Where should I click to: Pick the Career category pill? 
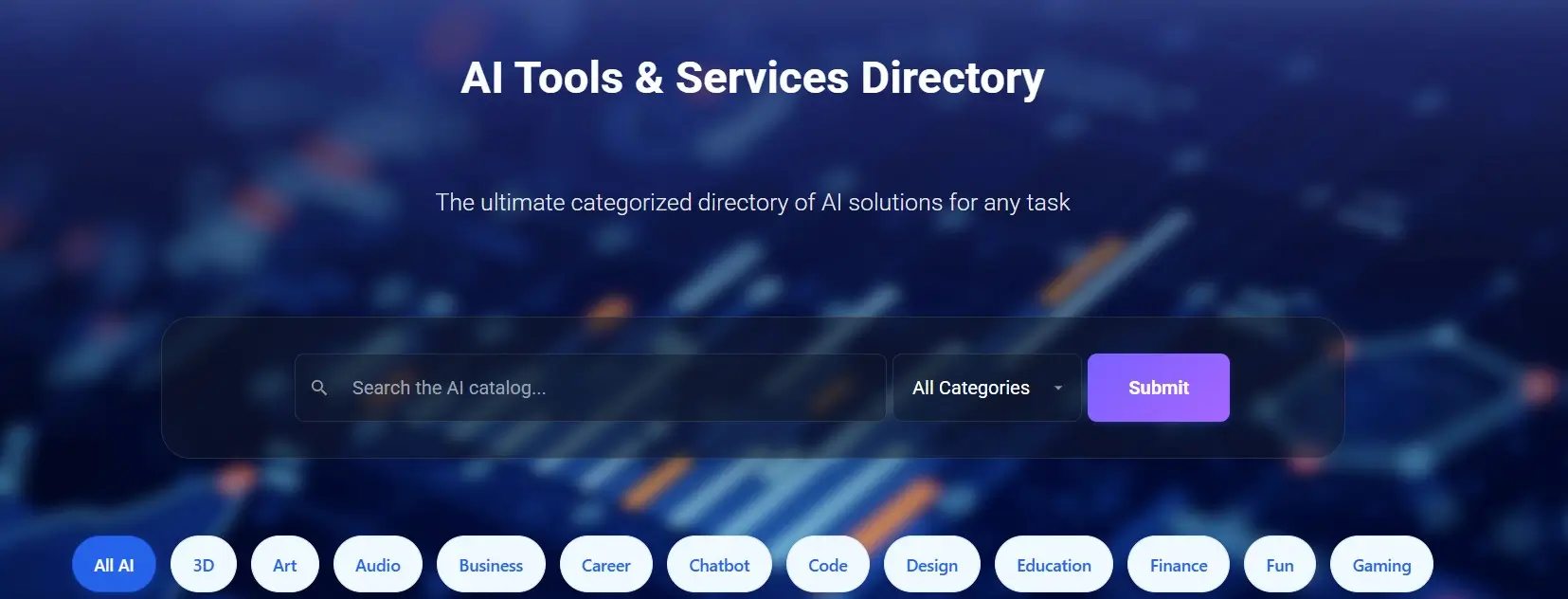[x=606, y=565]
